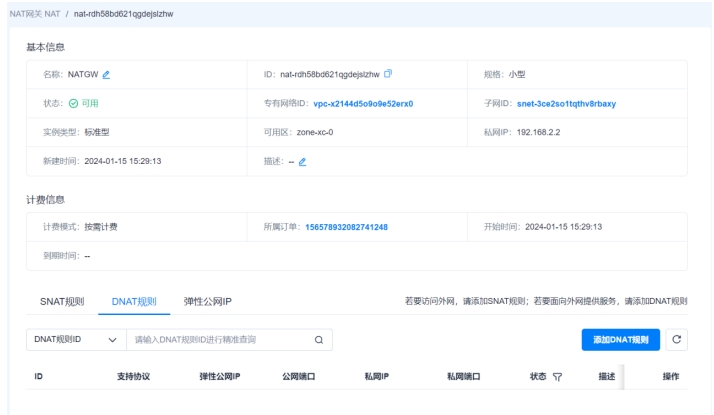Edit the NATGW name with pencil icon
714x415 pixels.
point(106,75)
